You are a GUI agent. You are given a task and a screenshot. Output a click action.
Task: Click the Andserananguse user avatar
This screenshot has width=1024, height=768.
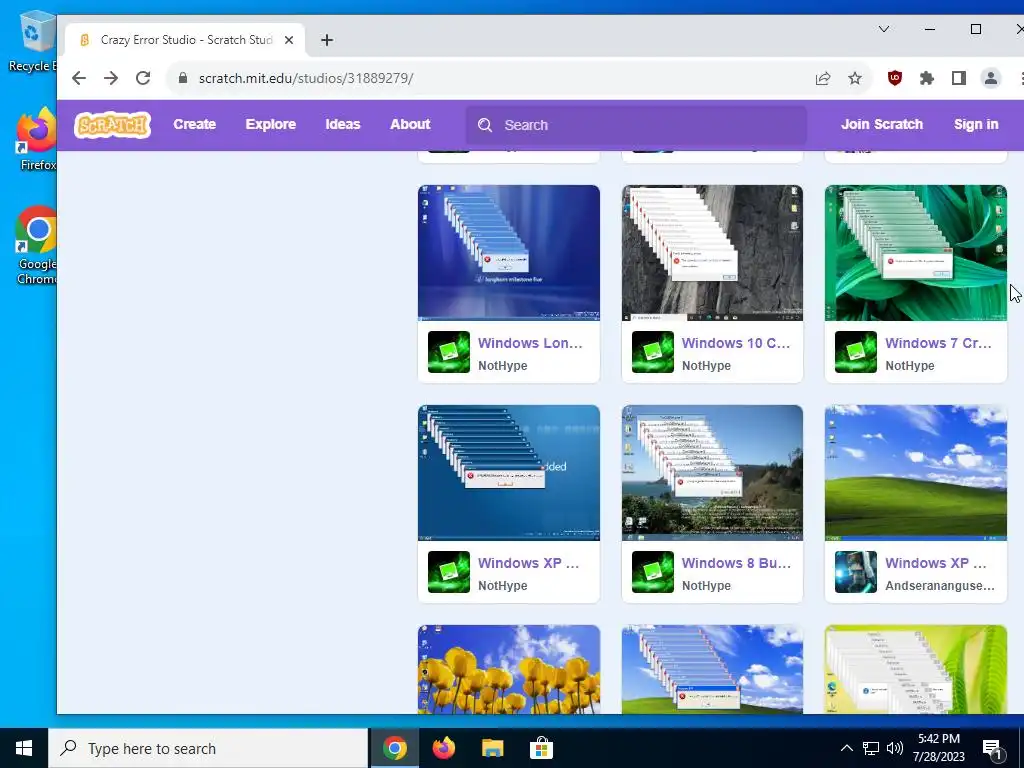point(856,572)
